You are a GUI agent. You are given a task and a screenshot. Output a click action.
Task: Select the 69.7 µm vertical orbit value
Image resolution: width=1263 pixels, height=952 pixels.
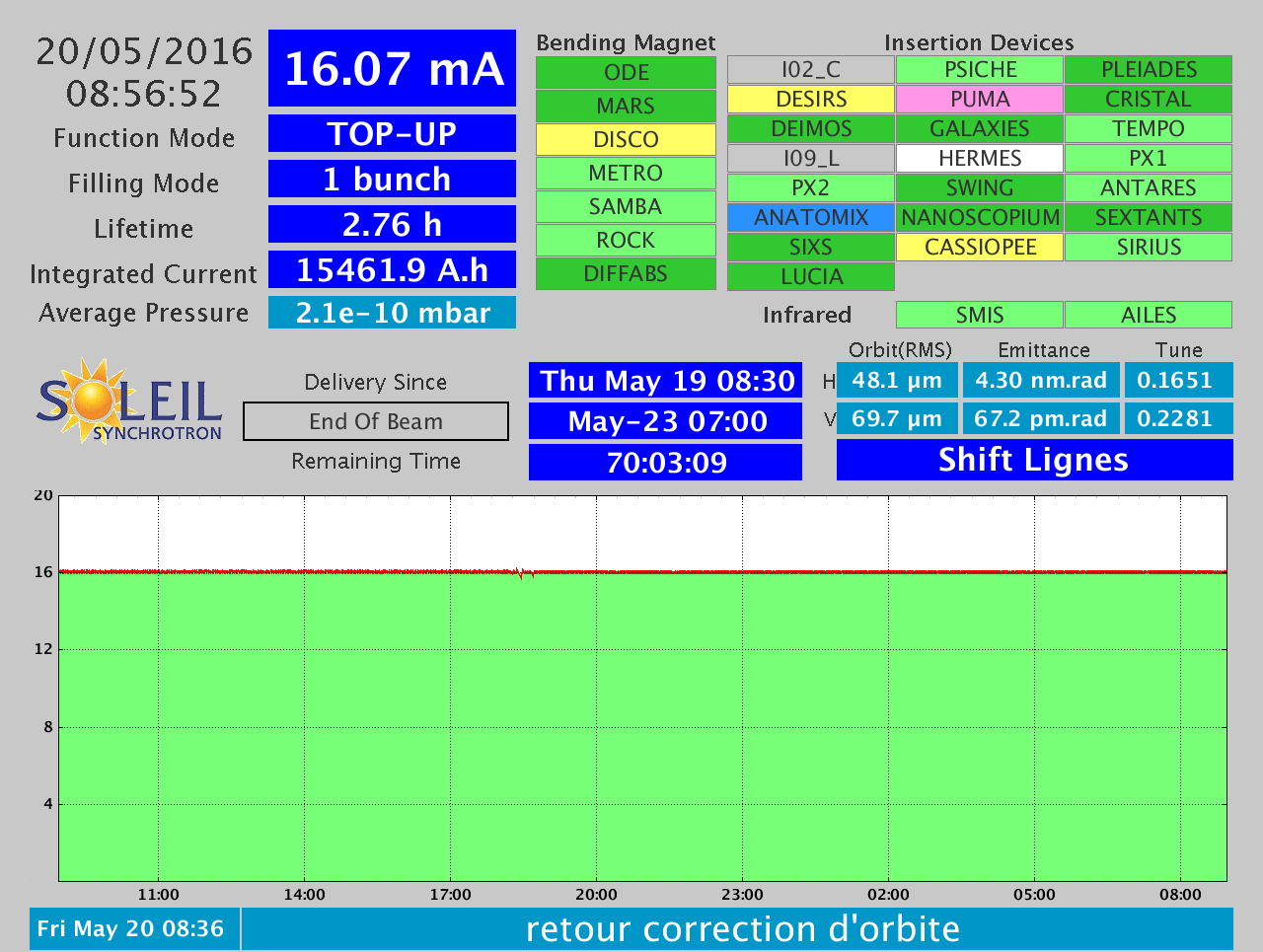[897, 418]
